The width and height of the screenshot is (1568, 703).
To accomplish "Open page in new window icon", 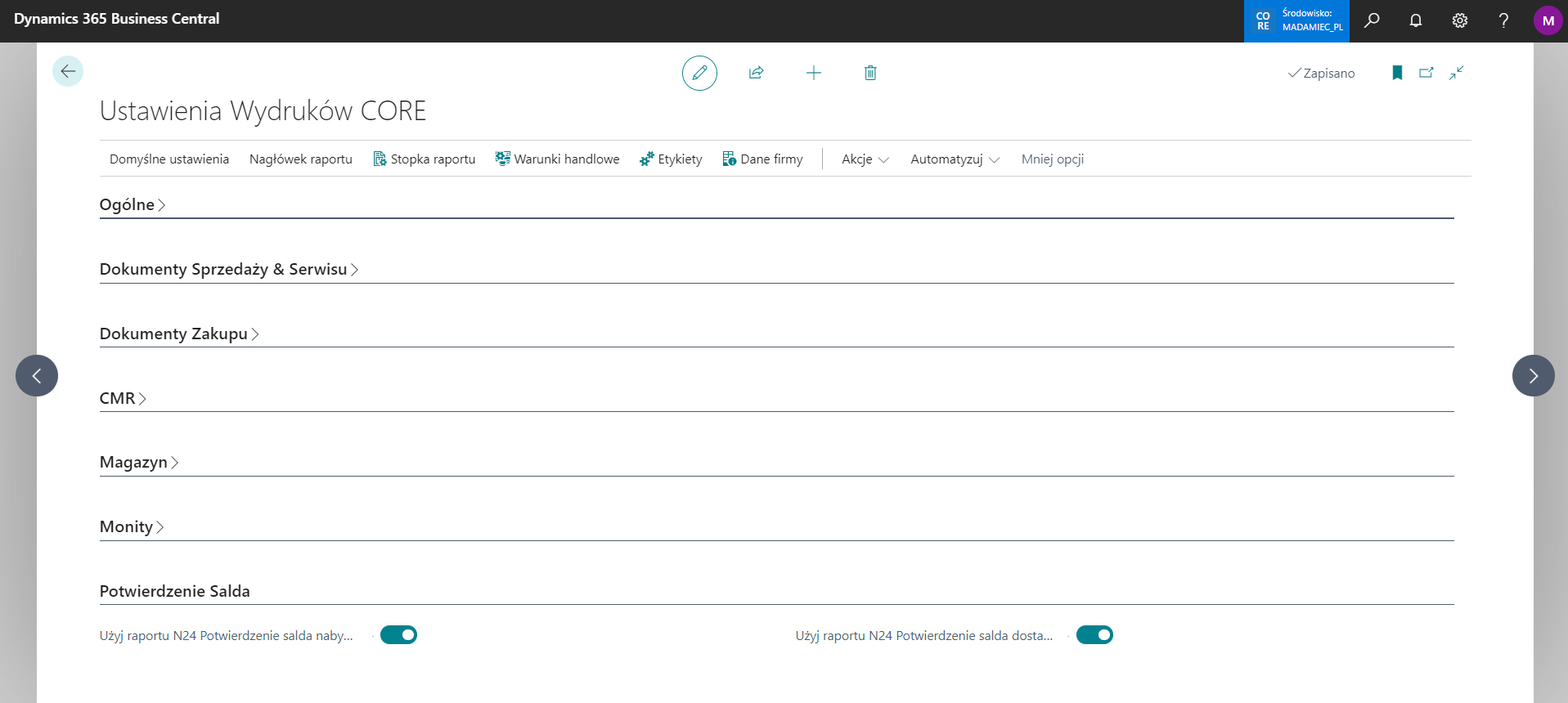I will [x=1426, y=73].
